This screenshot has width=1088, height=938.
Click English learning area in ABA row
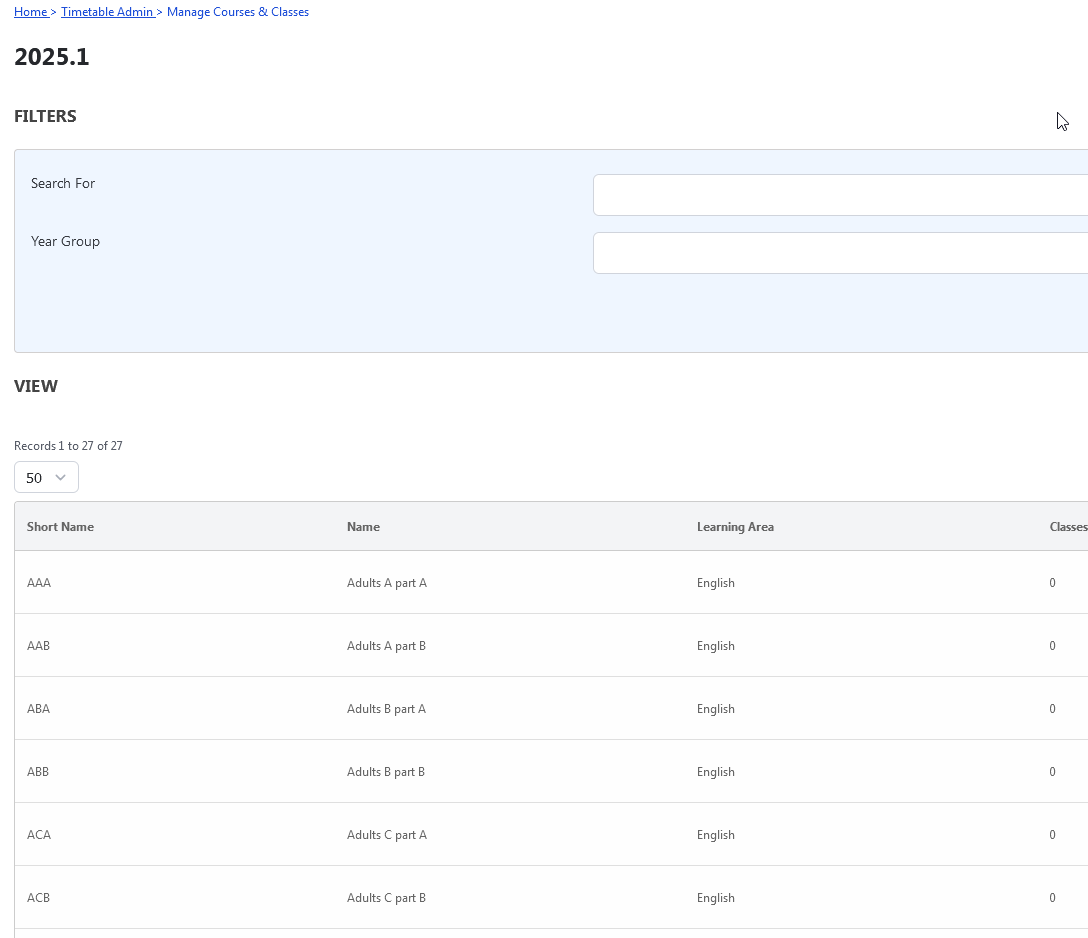click(716, 709)
